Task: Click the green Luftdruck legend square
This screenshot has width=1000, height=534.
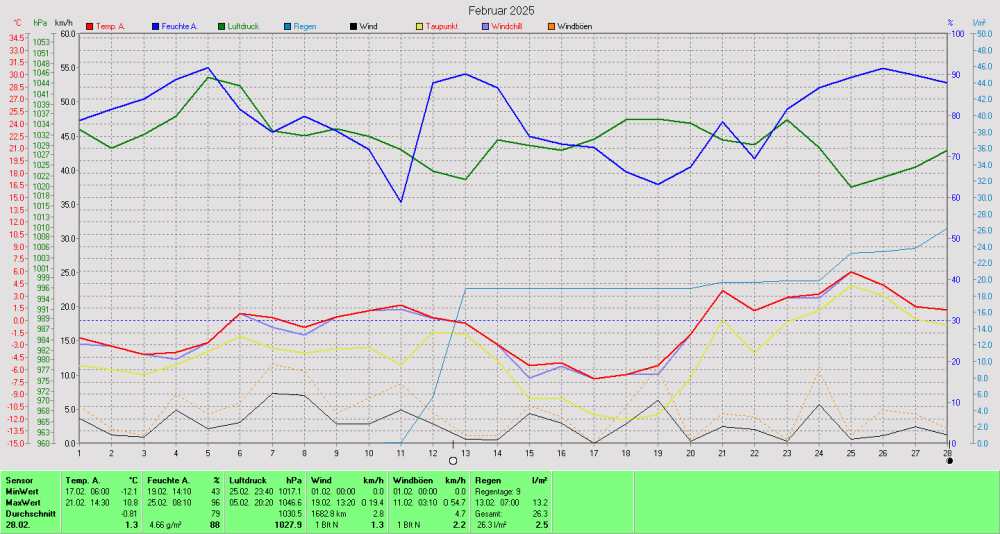Action: [x=222, y=26]
